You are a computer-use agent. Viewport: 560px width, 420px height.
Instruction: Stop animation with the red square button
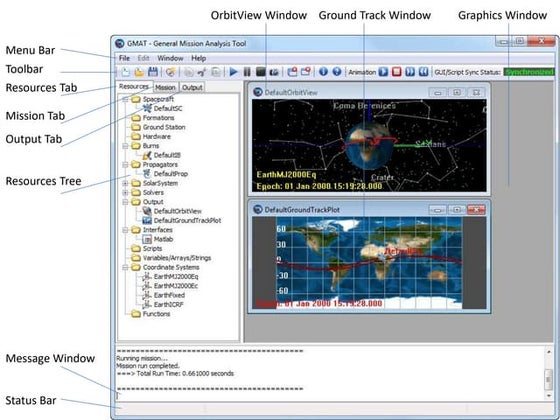pyautogui.click(x=397, y=72)
